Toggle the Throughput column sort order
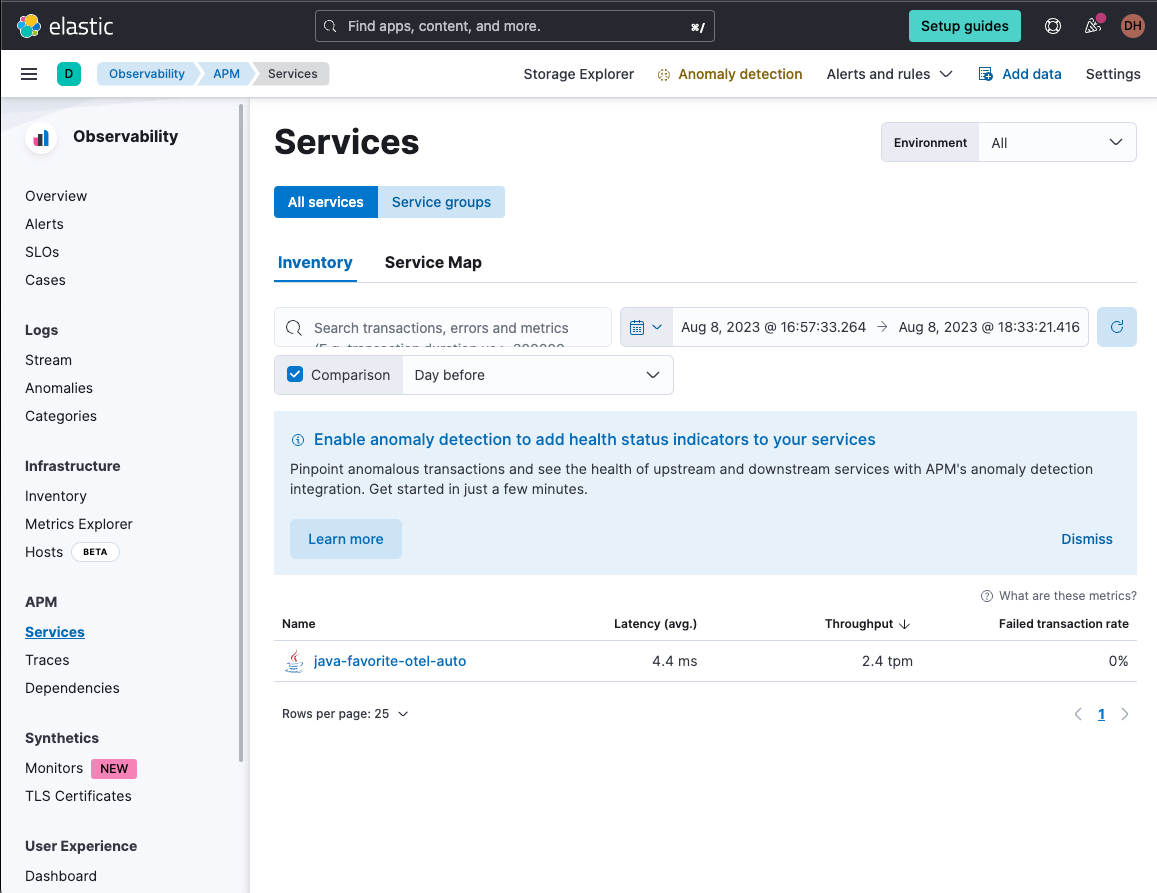This screenshot has height=893, width=1157. (868, 623)
